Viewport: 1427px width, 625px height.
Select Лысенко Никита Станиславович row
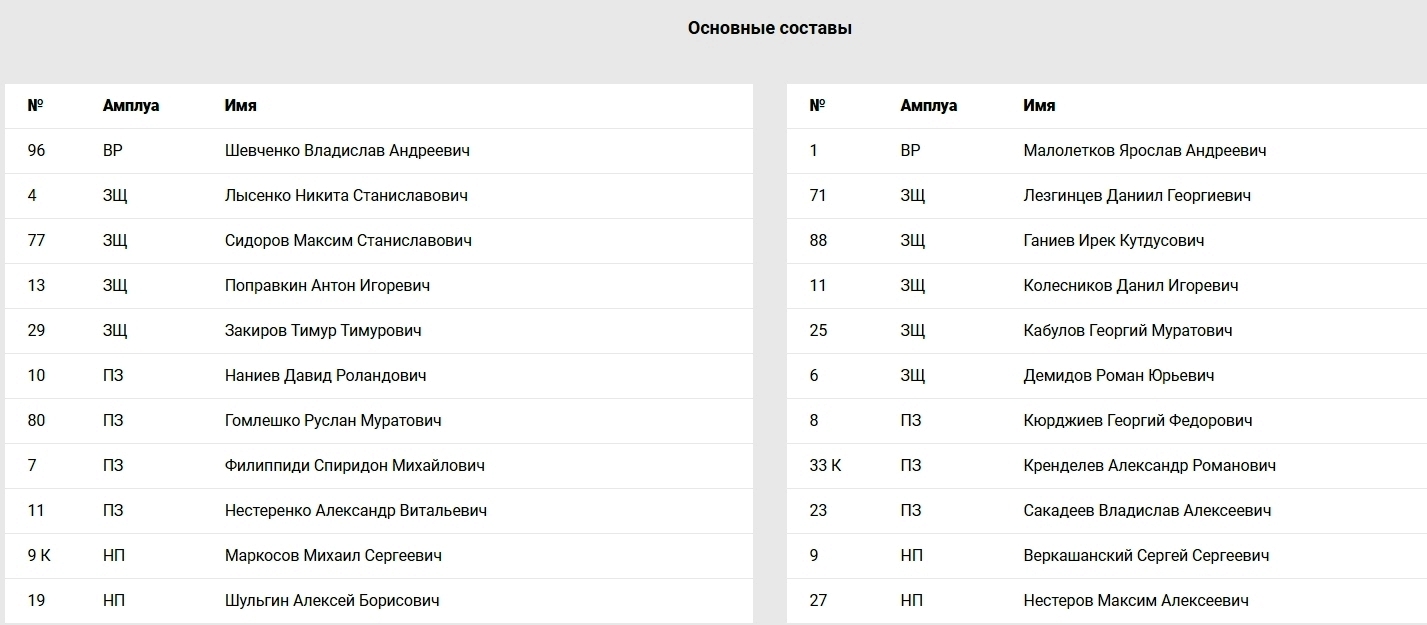(379, 196)
